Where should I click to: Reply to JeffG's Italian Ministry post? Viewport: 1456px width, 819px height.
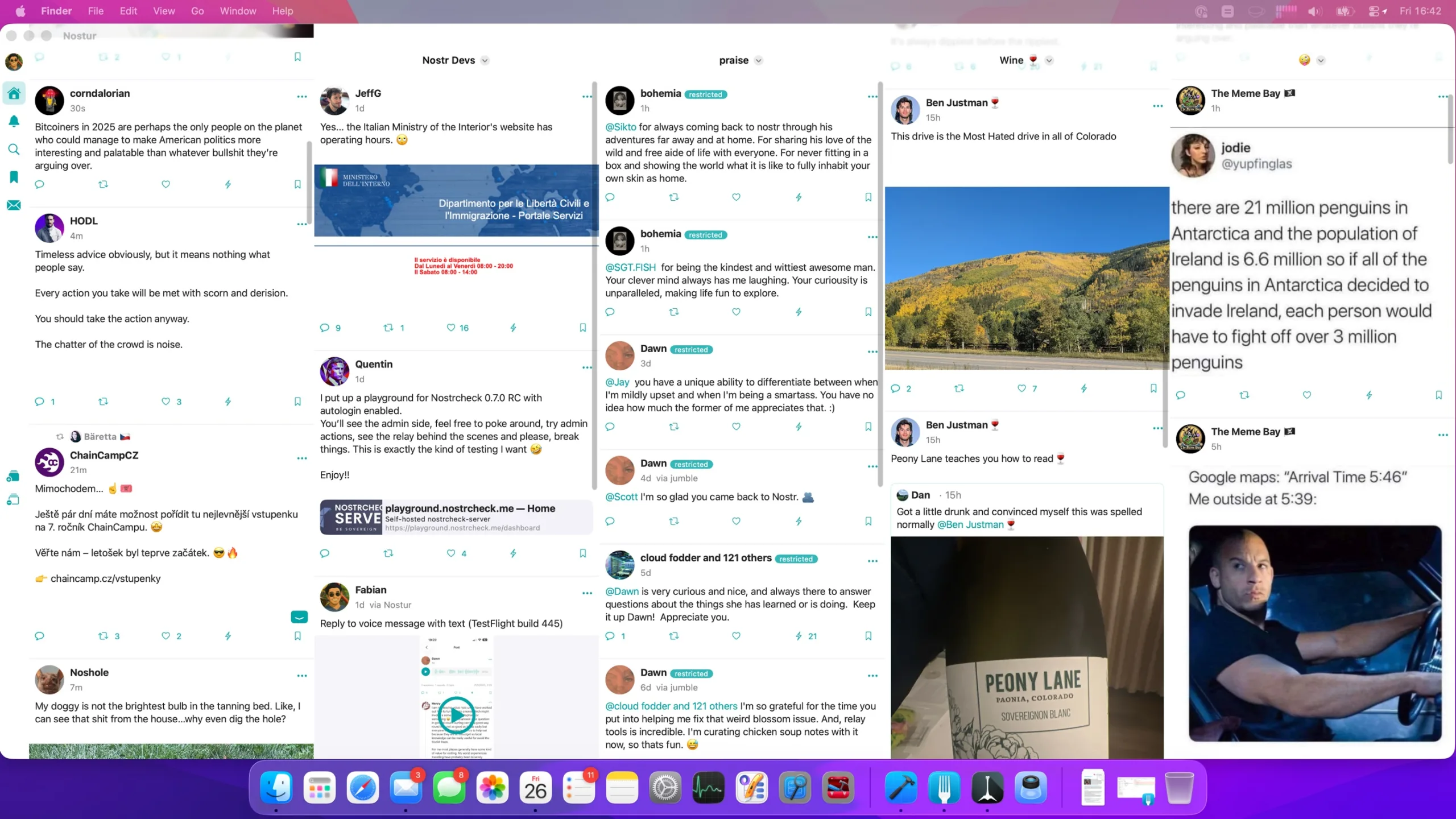click(325, 328)
